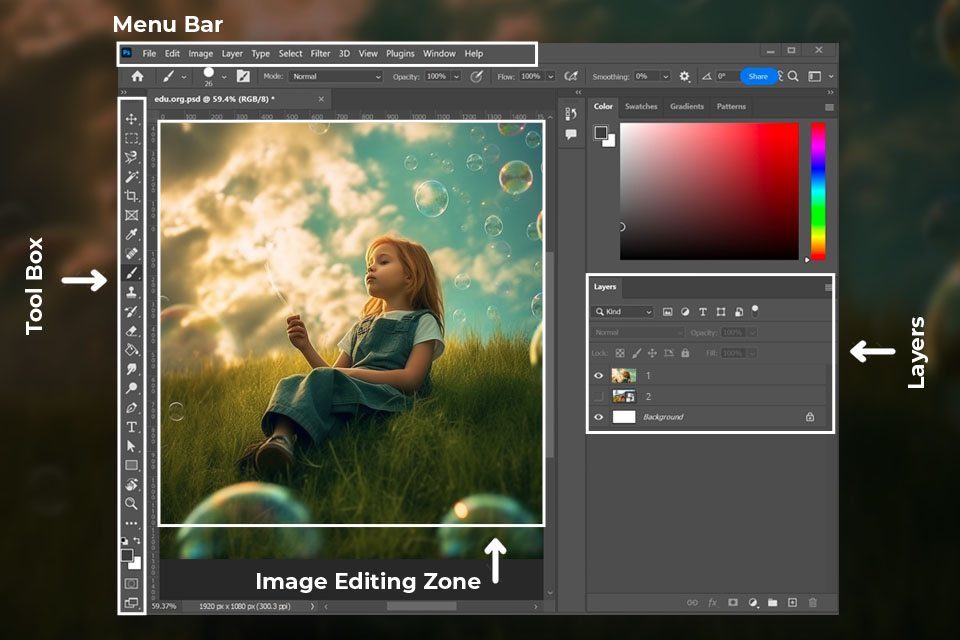Click the Search magnifier in options bar
This screenshot has height=640, width=960.
(x=793, y=77)
